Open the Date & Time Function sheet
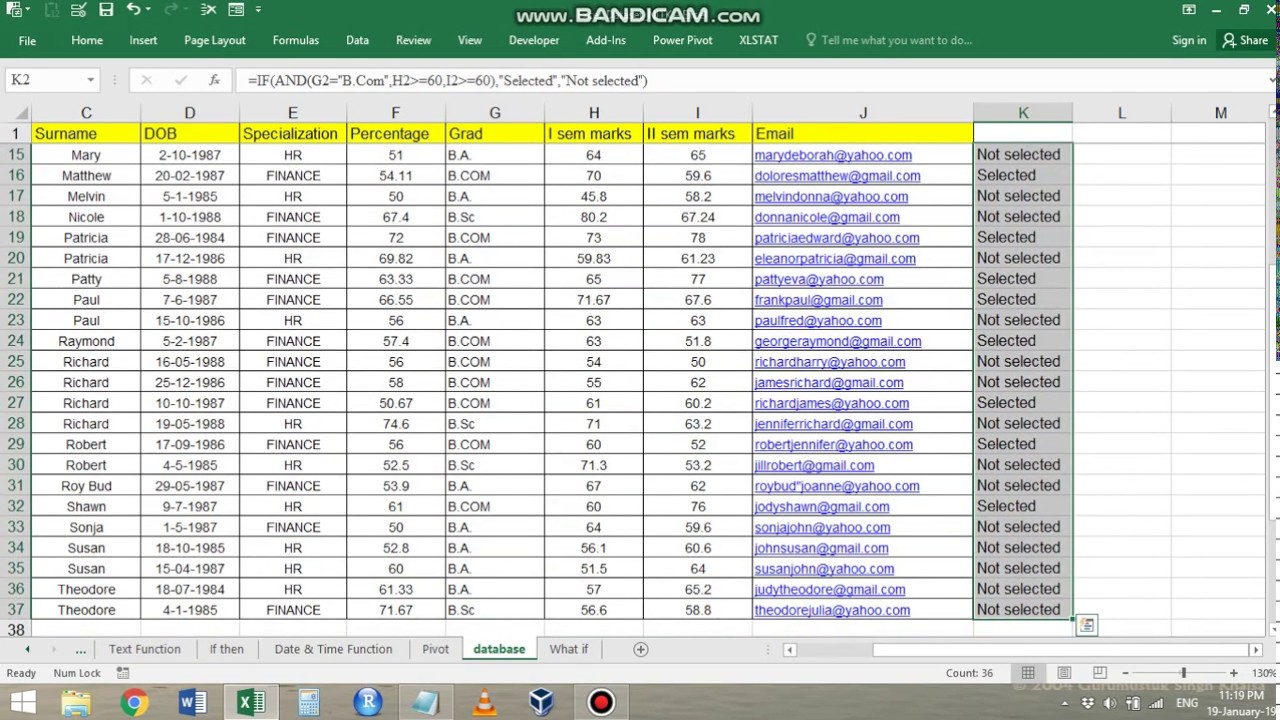Viewport: 1280px width, 720px height. [x=333, y=649]
